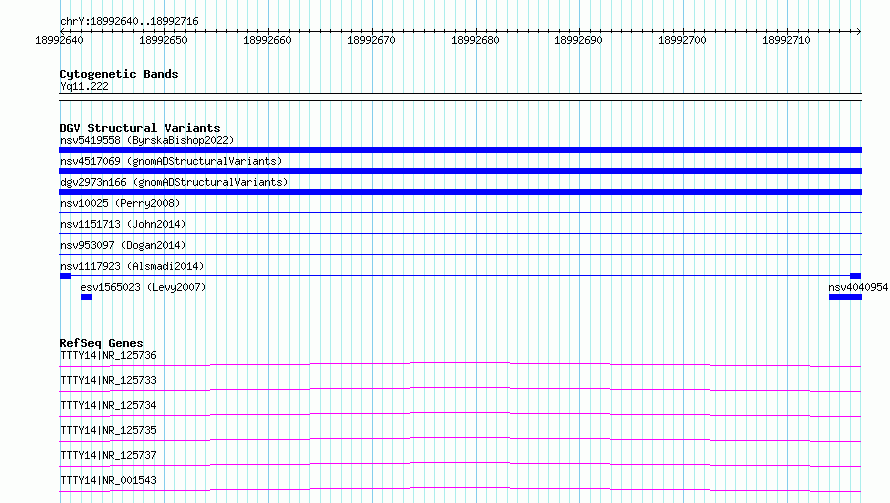Viewport: 890px width, 503px height.
Task: Click ruler position 18992670
Action: pos(371,40)
